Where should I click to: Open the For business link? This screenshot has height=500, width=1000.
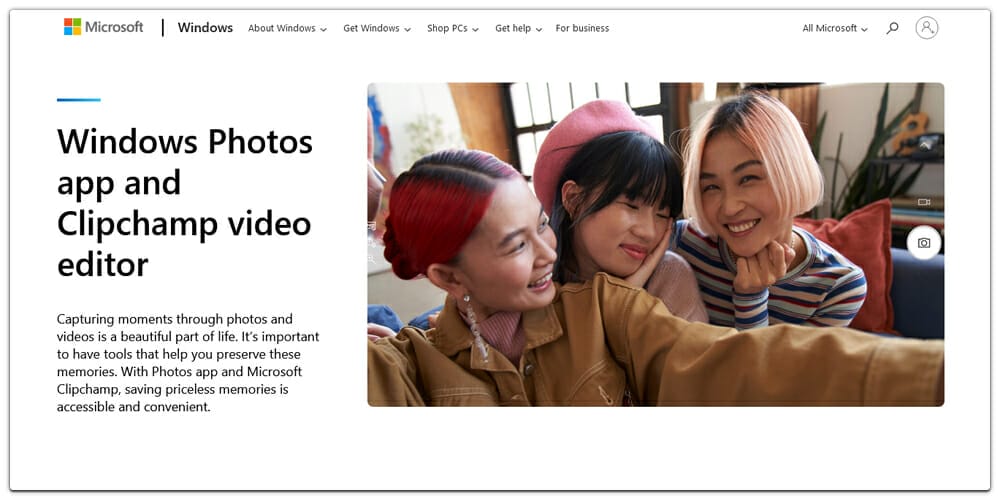582,29
